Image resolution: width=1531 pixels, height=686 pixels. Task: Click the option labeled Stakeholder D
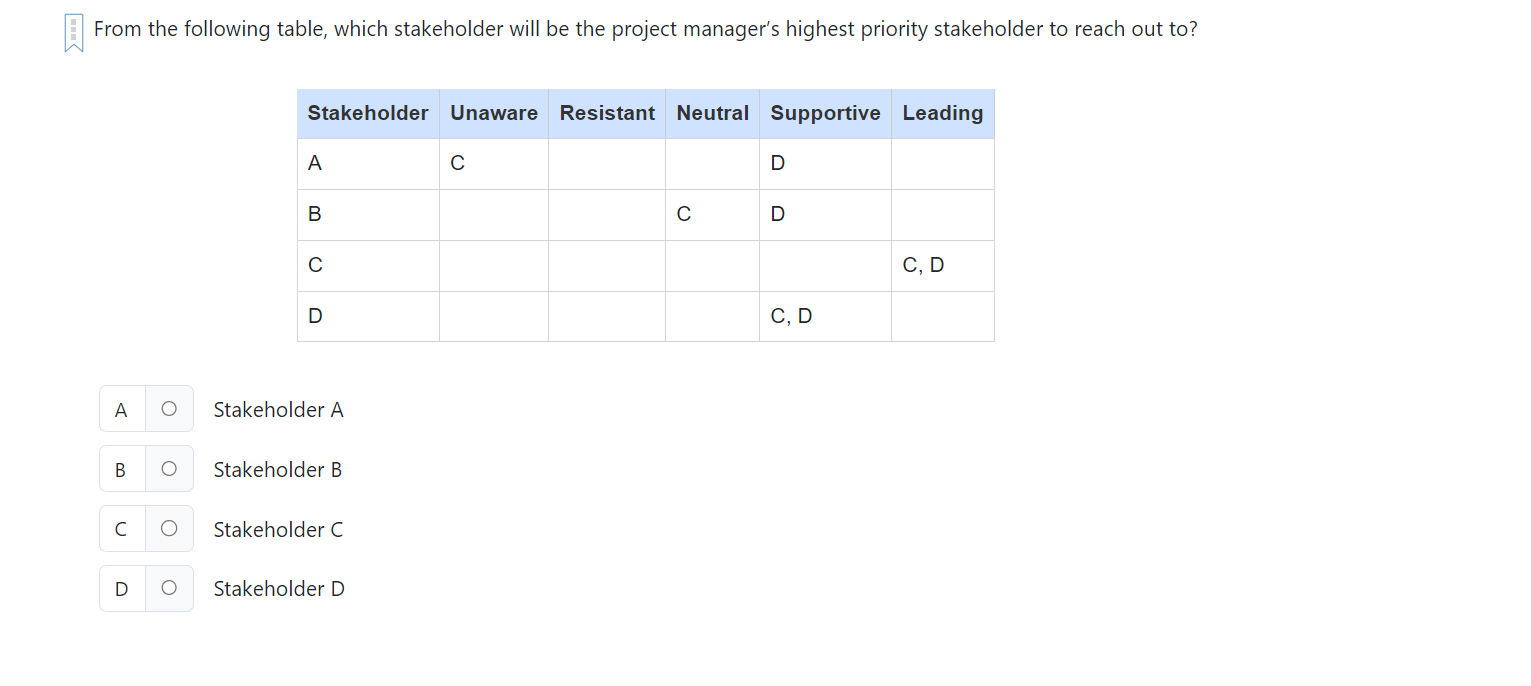pyautogui.click(x=278, y=588)
